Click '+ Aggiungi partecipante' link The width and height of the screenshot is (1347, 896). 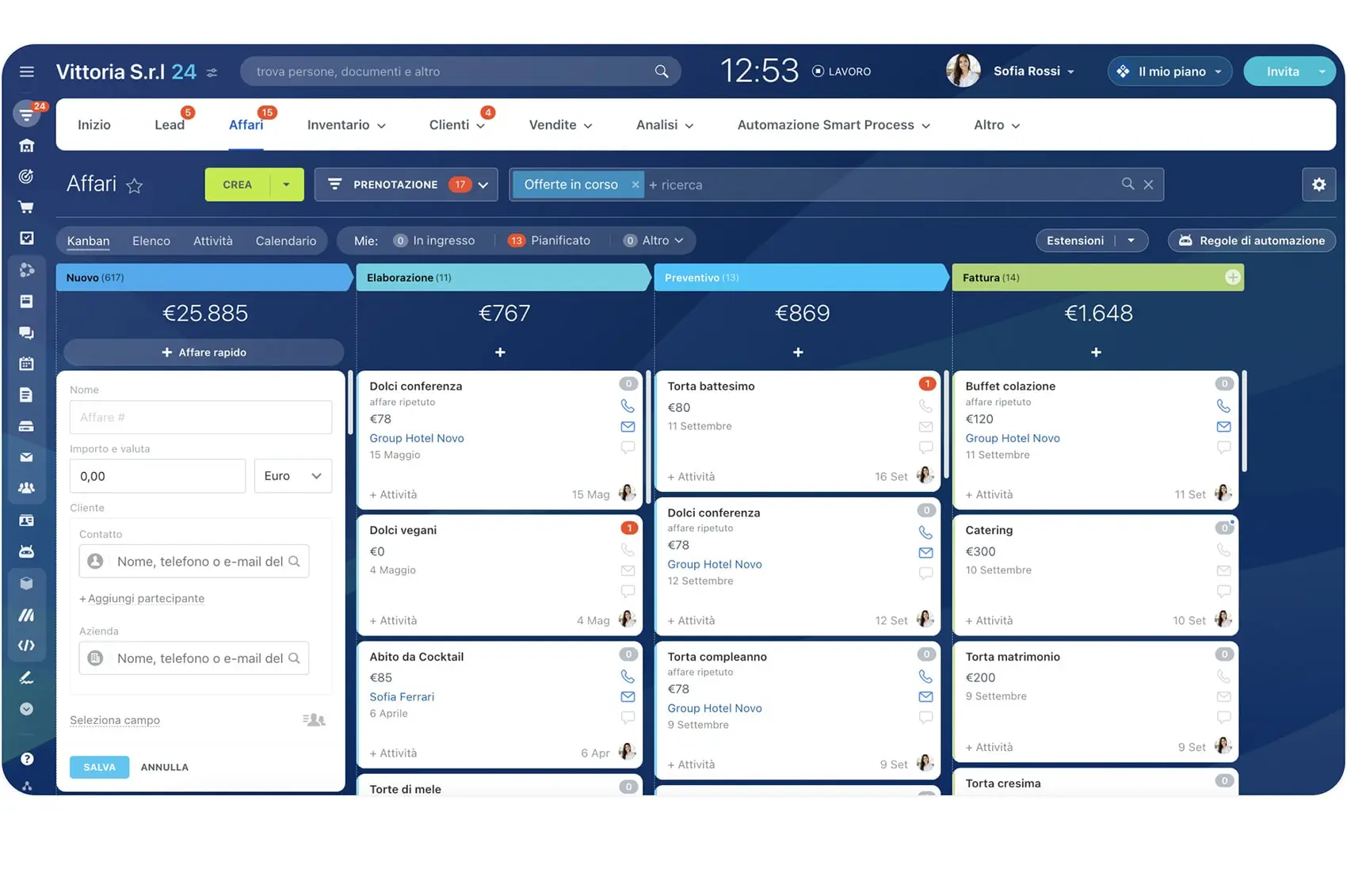pyautogui.click(x=142, y=598)
